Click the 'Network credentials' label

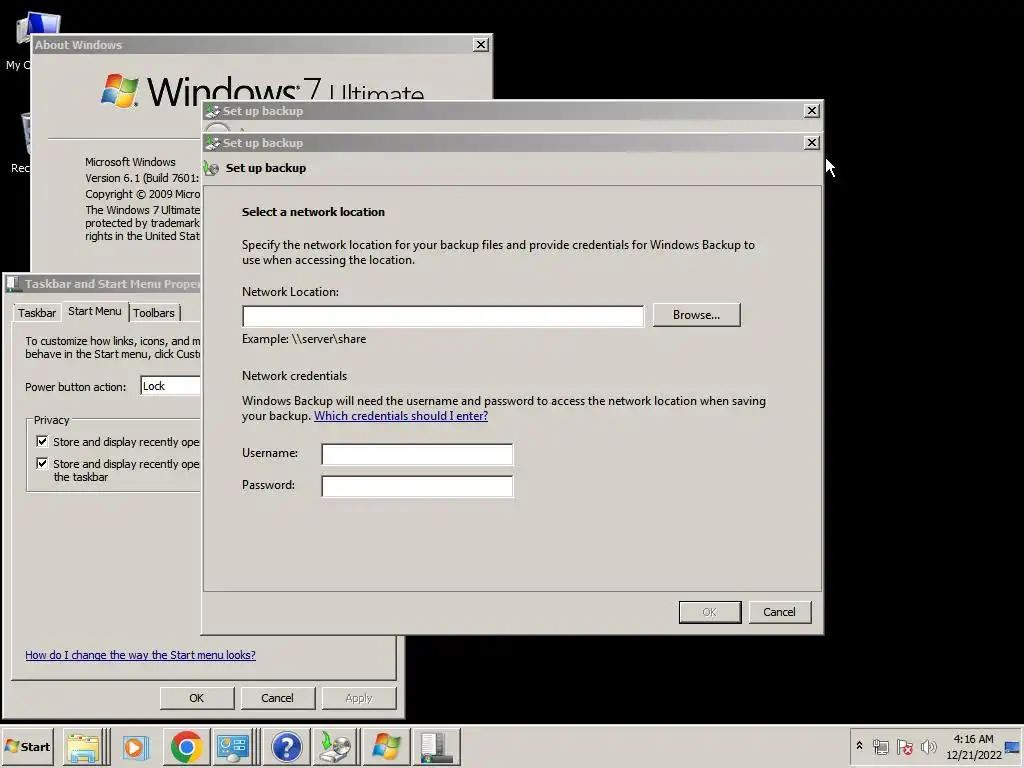point(295,376)
